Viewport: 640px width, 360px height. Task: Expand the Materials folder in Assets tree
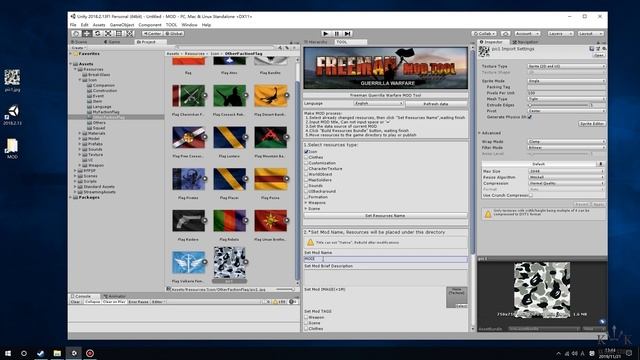tap(80, 133)
